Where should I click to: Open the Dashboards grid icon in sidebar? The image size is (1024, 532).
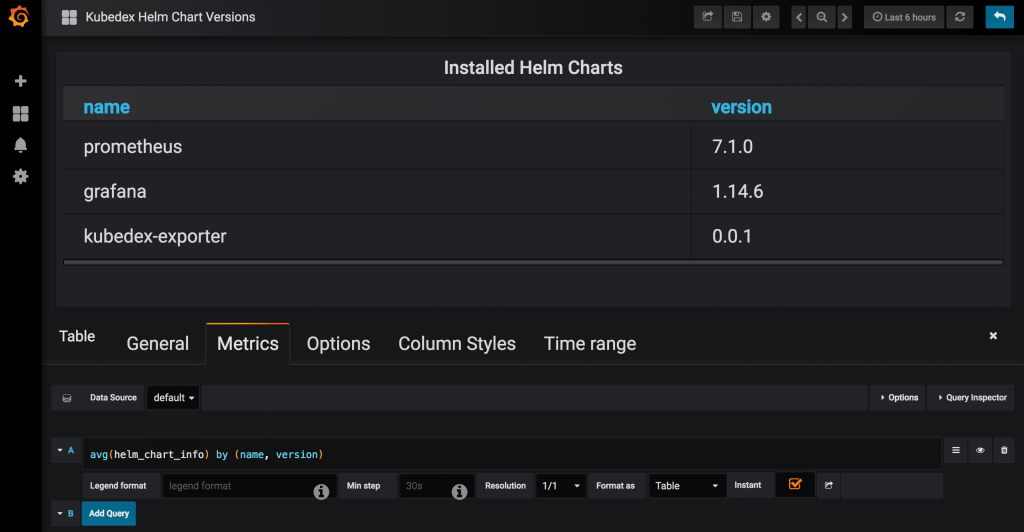20,114
